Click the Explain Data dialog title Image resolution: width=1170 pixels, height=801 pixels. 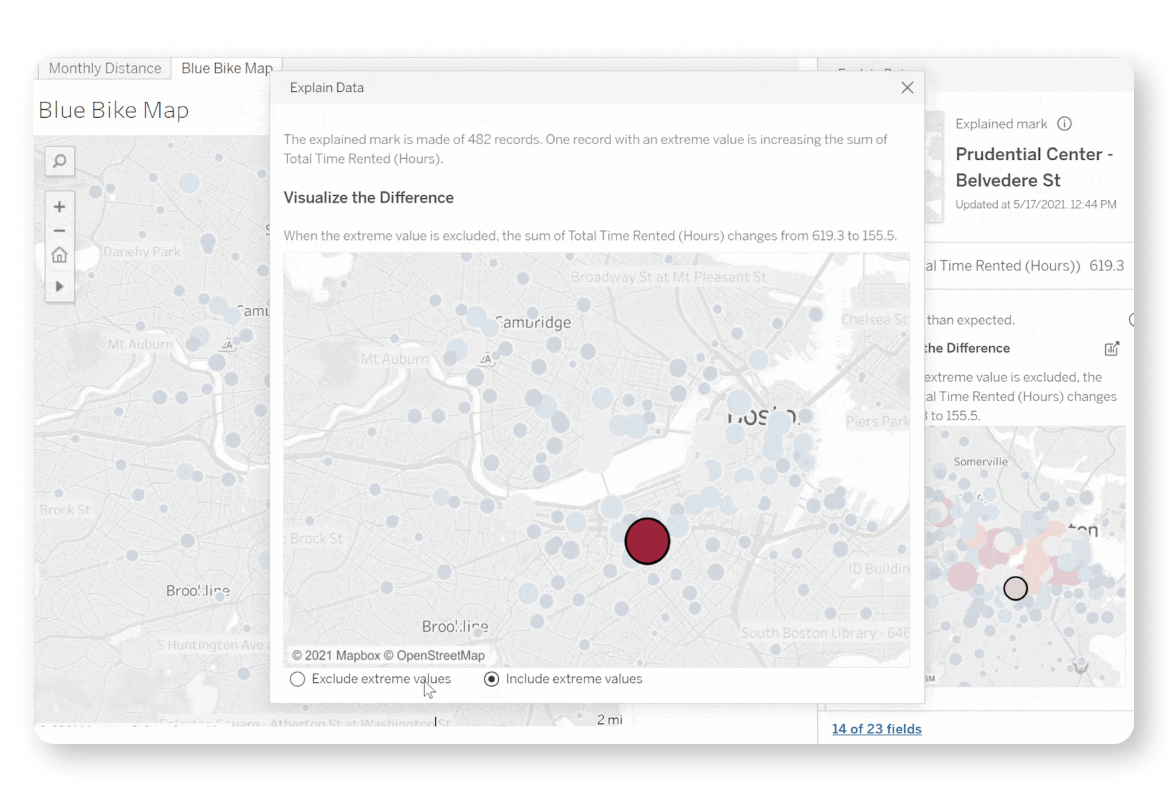pos(327,87)
